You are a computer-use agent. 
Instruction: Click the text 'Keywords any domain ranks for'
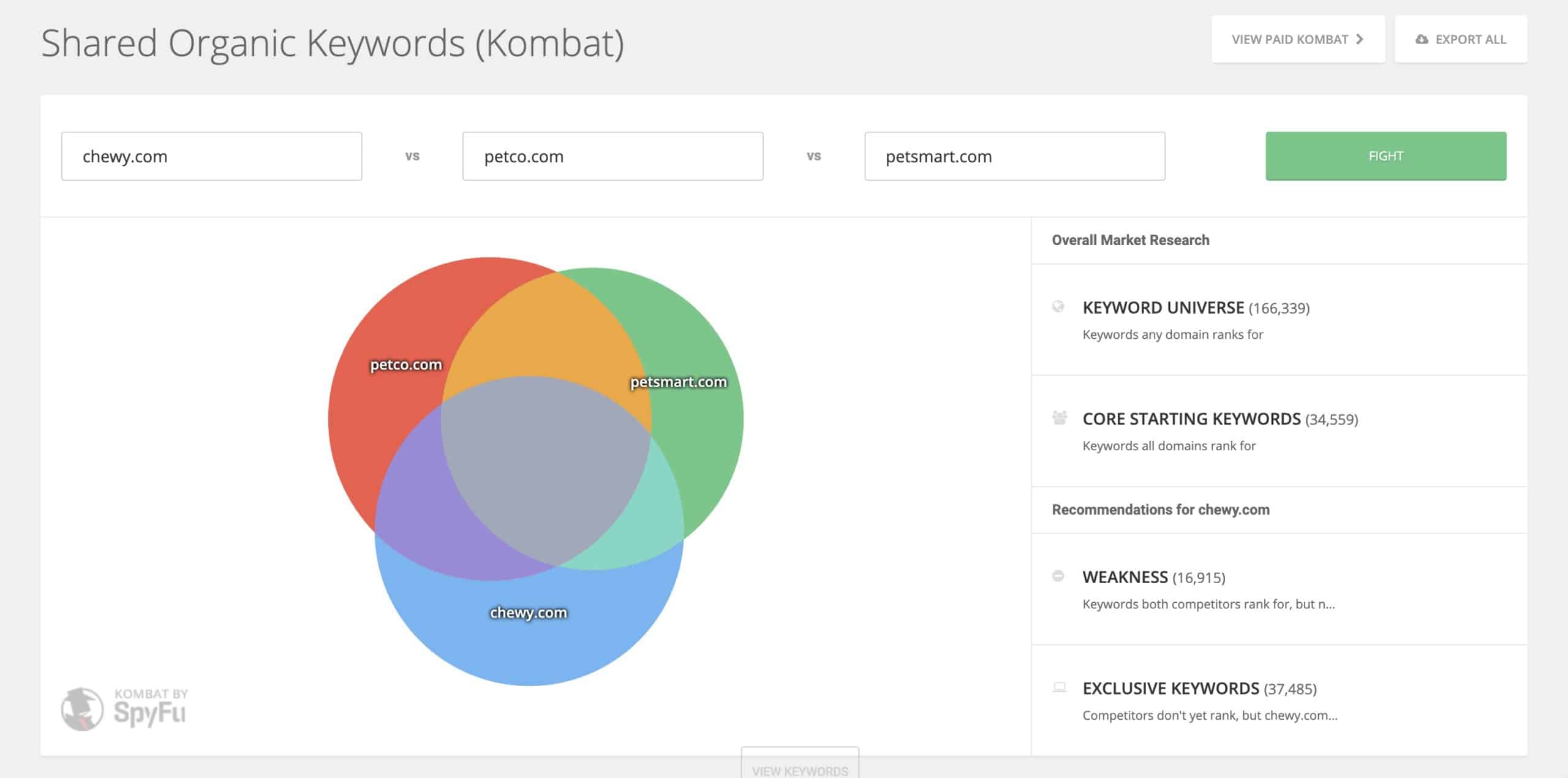coord(1173,334)
